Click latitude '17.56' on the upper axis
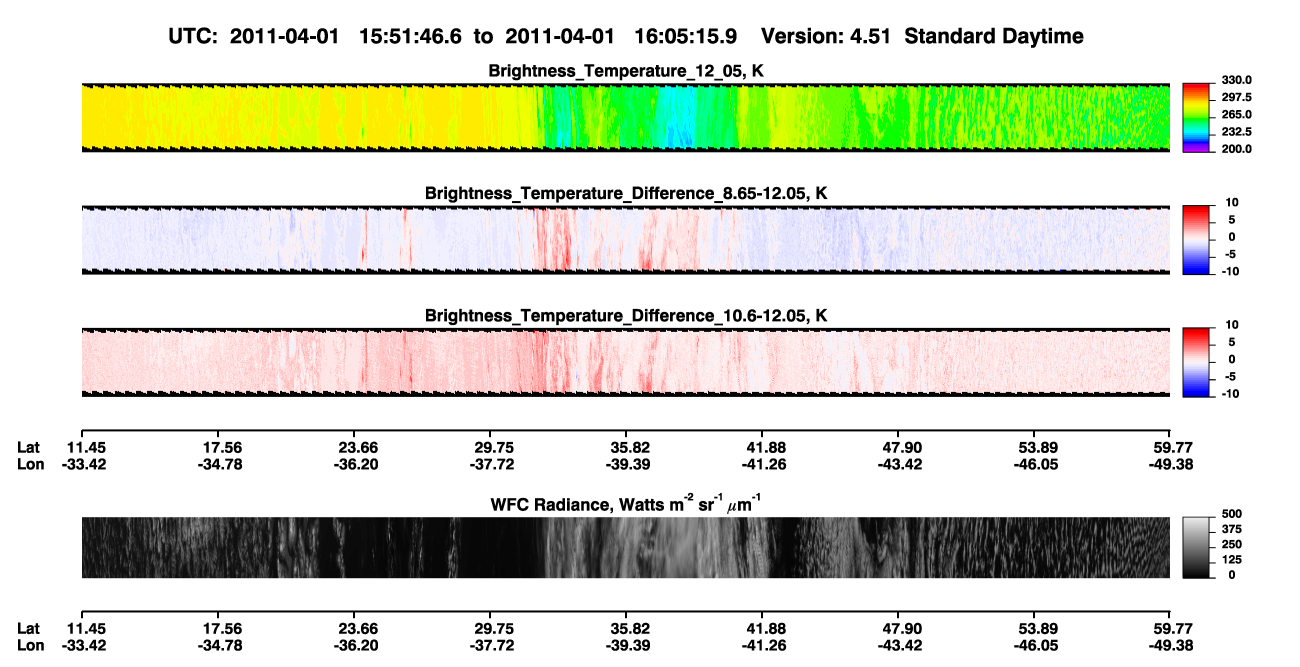 pyautogui.click(x=224, y=447)
